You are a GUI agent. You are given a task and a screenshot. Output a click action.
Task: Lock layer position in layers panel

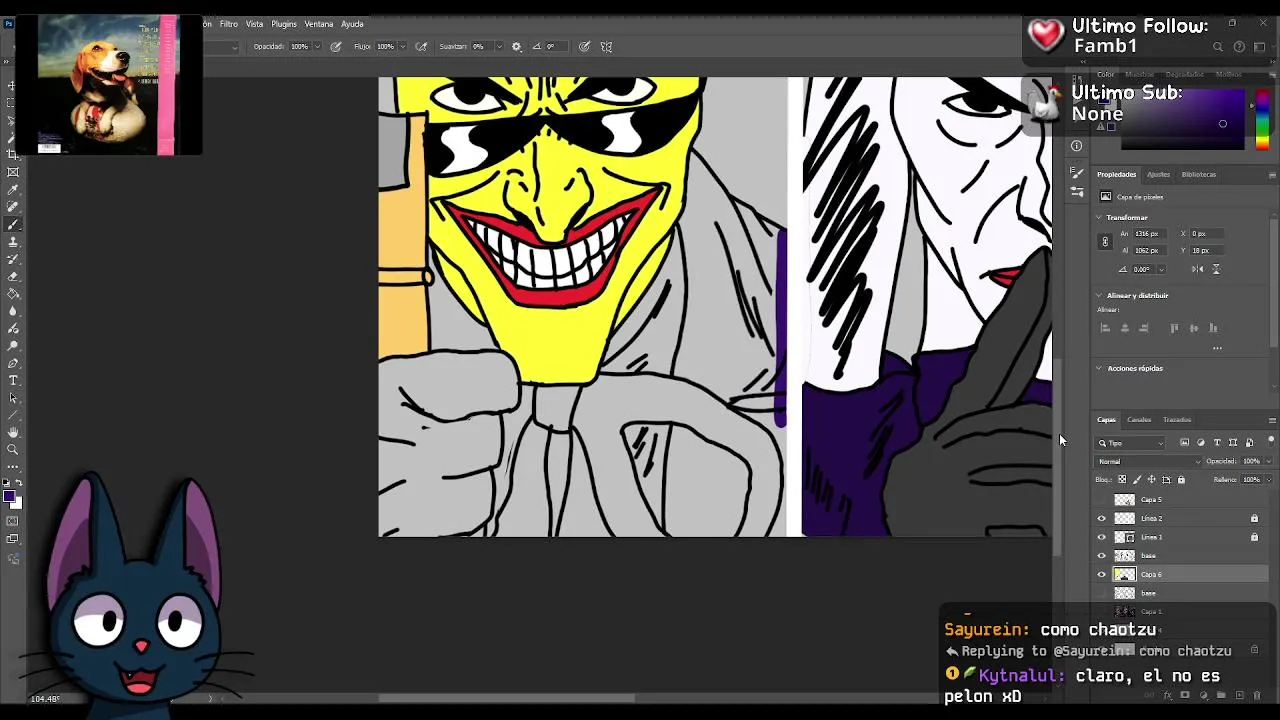(1151, 480)
